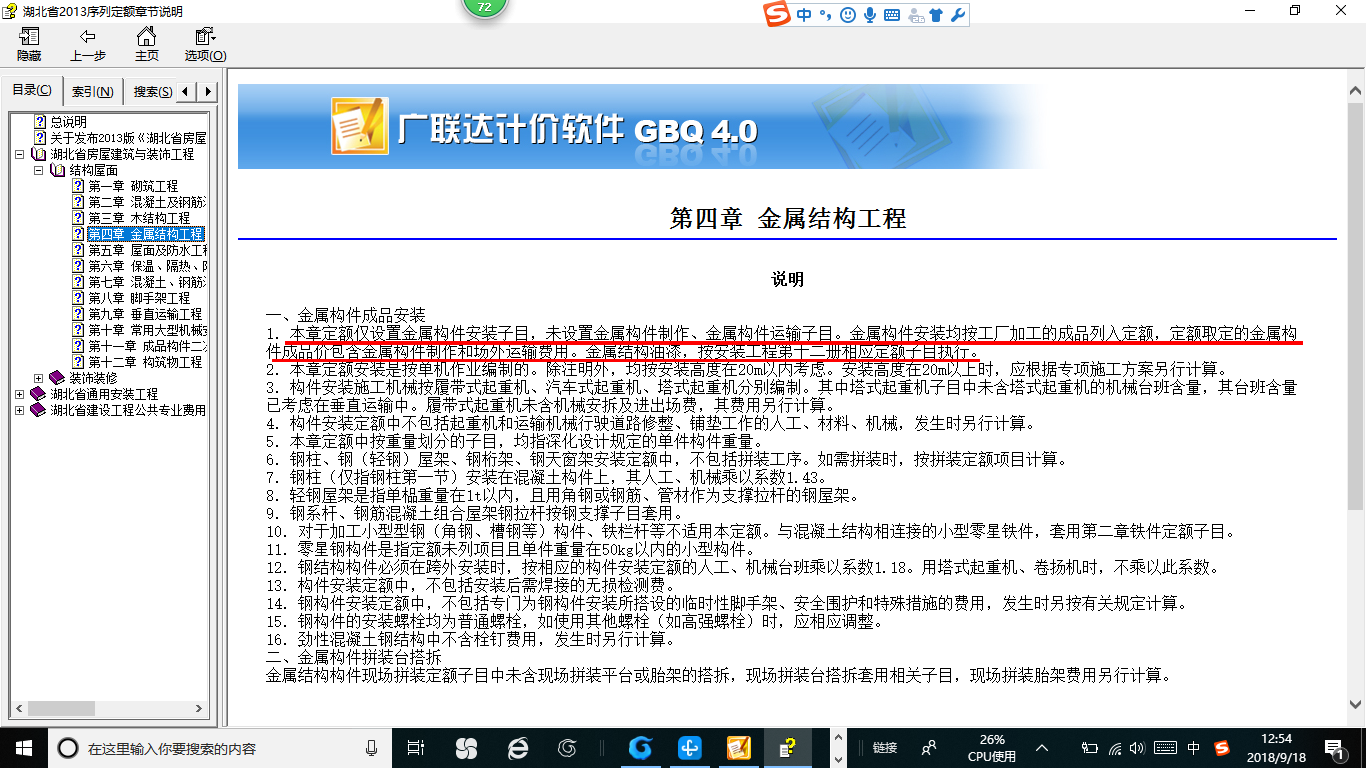Open 第六章 保温、隔热 chapter
The width and height of the screenshot is (1366, 768).
click(x=147, y=266)
